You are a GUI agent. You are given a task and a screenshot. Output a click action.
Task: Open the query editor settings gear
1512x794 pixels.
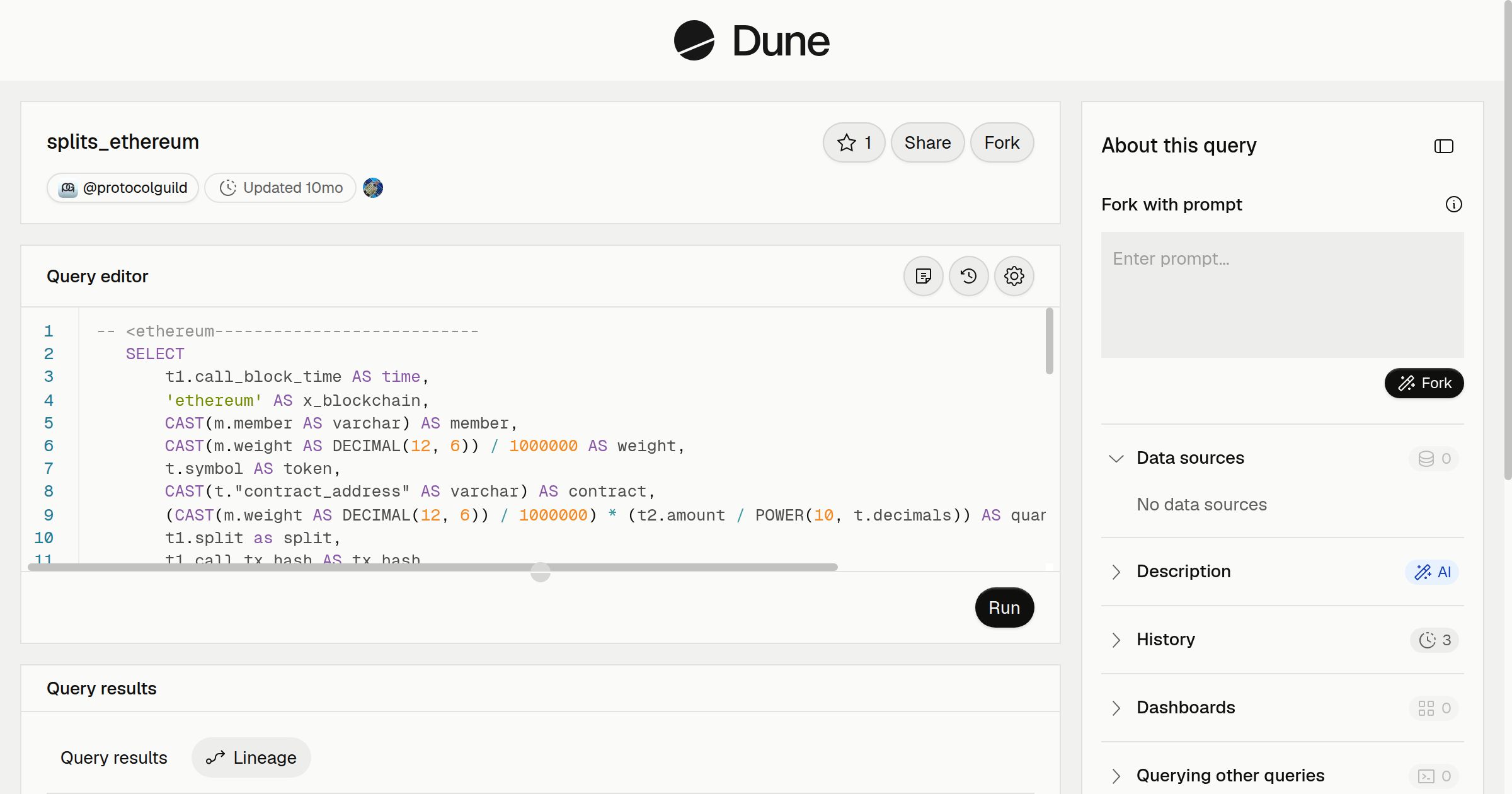click(x=1014, y=276)
